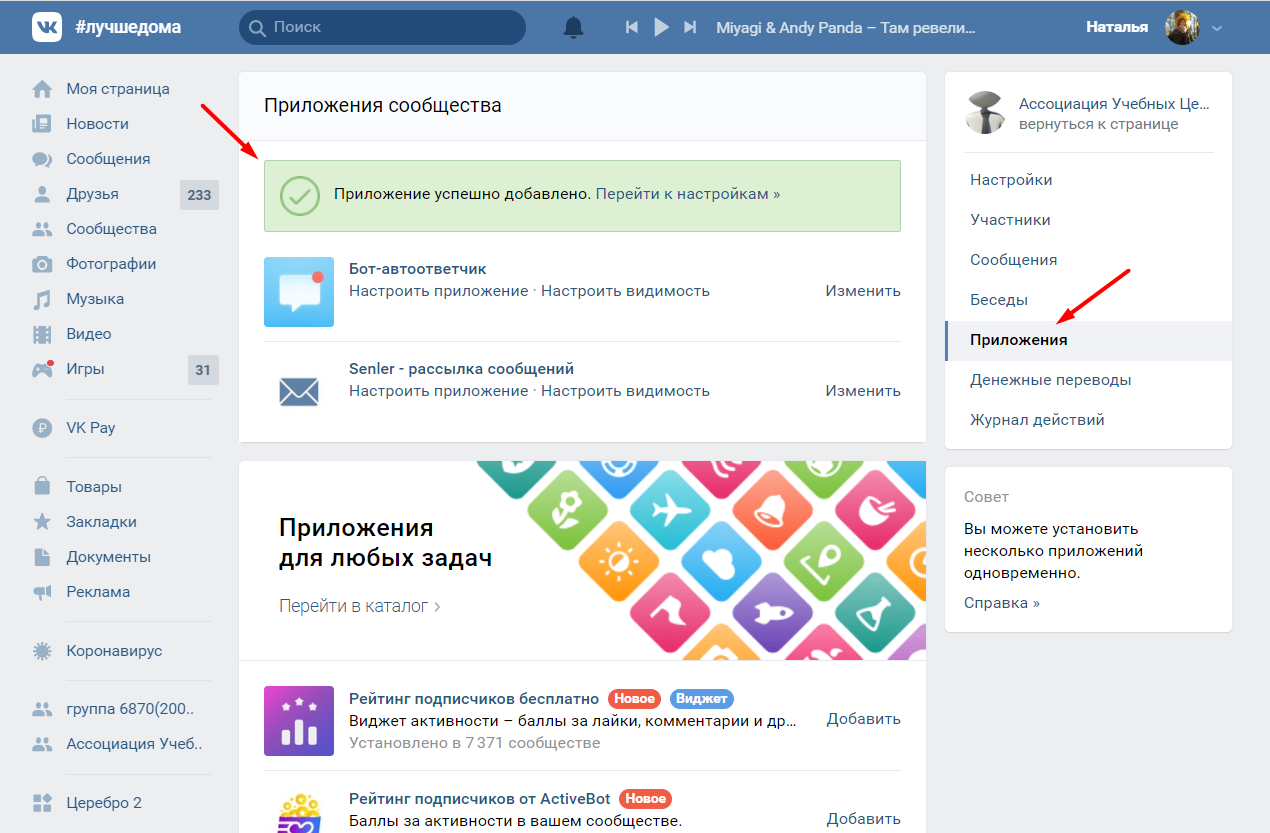Open Моя страница home icon

click(x=42, y=89)
